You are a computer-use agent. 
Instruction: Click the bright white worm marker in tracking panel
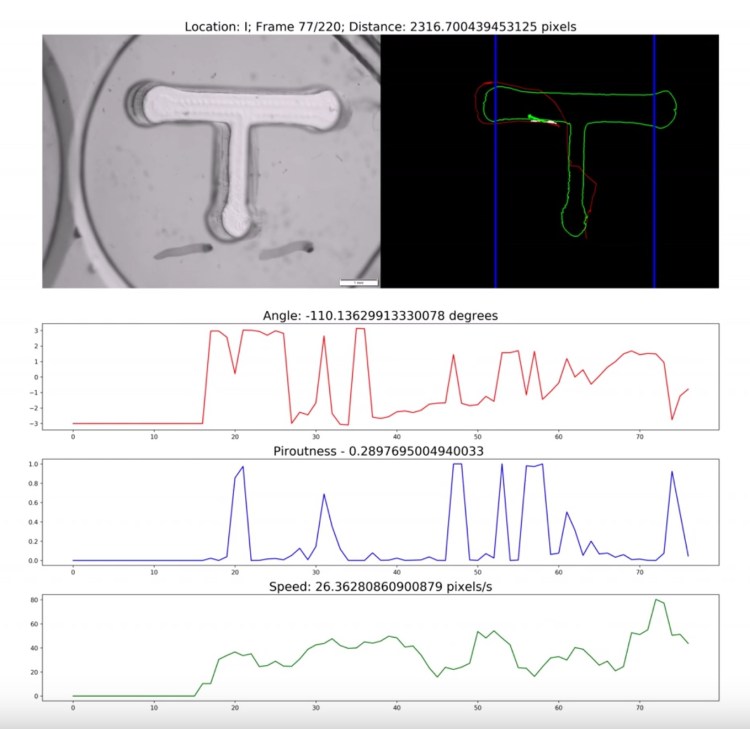coord(541,121)
